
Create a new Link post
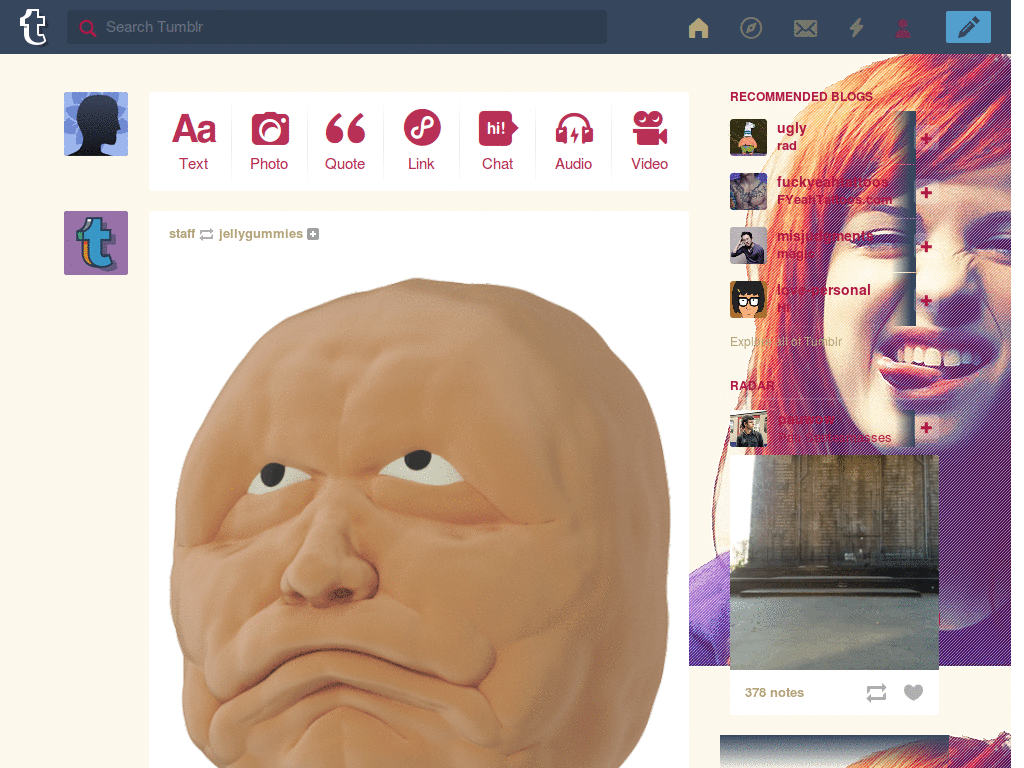point(421,141)
